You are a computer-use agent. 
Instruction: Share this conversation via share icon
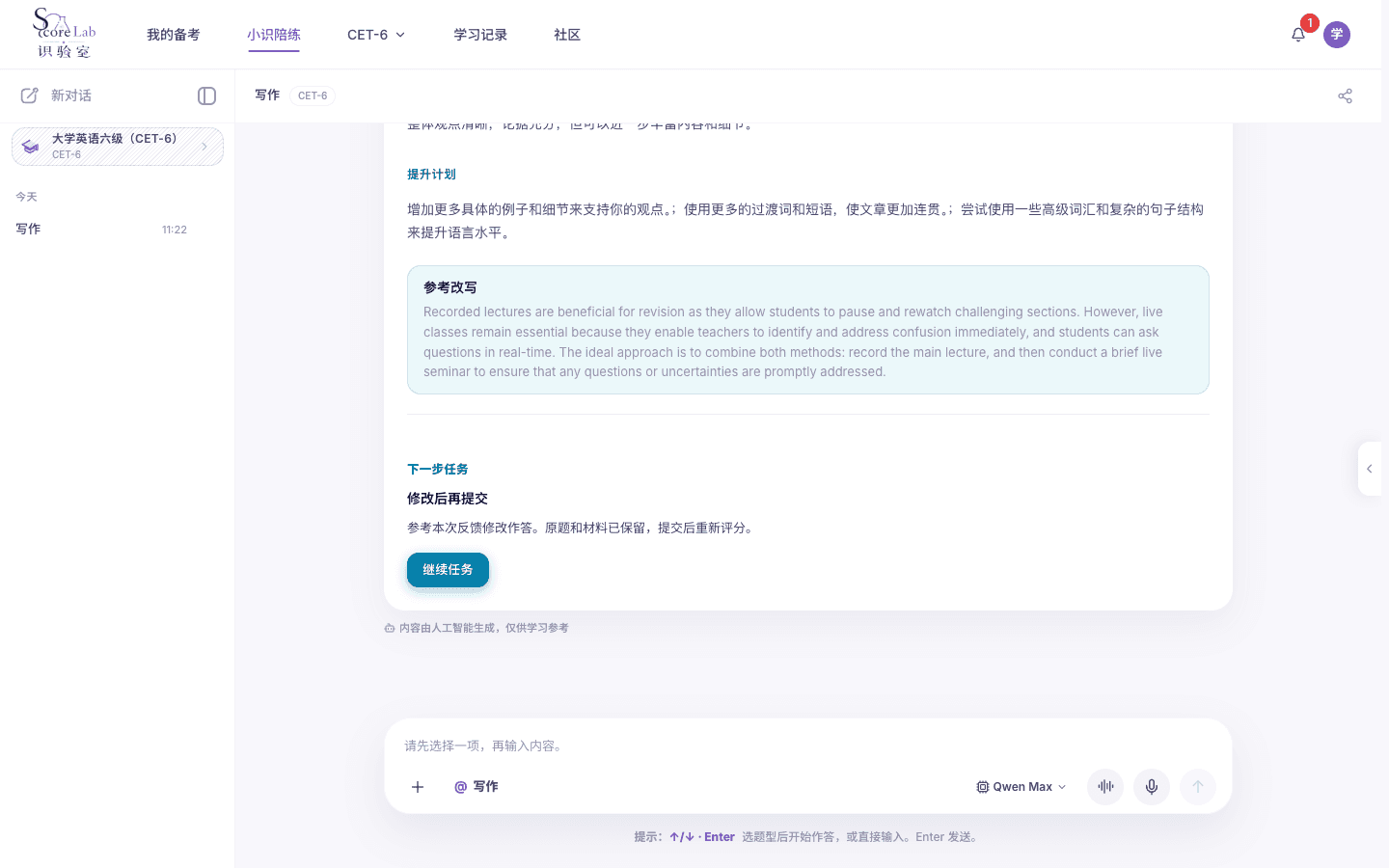tap(1345, 95)
